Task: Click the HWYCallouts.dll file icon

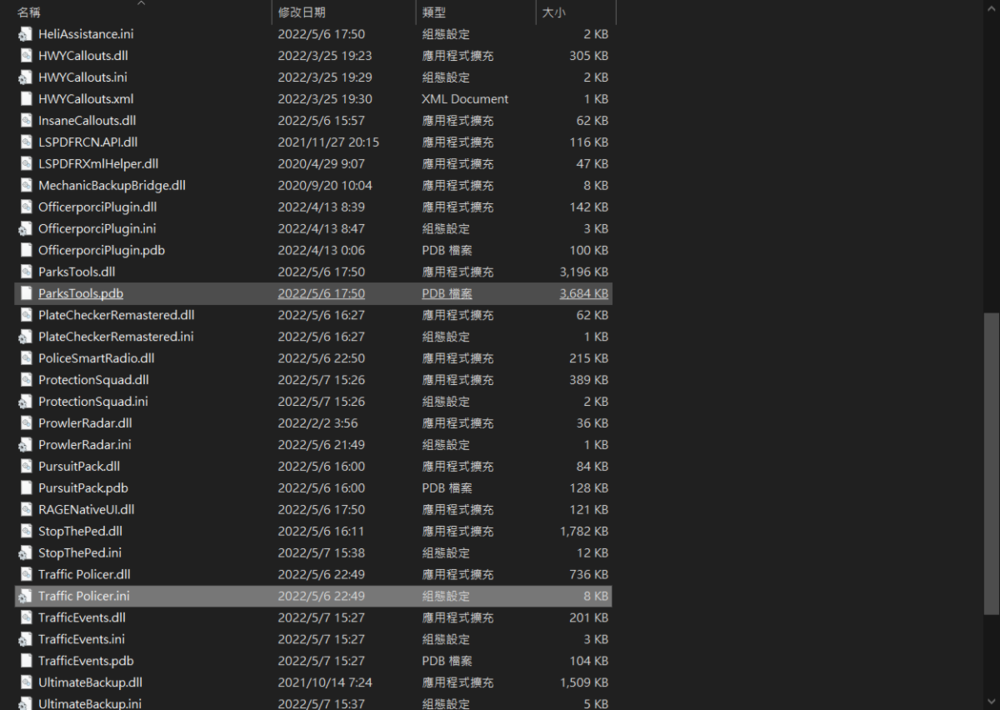Action: [24, 55]
